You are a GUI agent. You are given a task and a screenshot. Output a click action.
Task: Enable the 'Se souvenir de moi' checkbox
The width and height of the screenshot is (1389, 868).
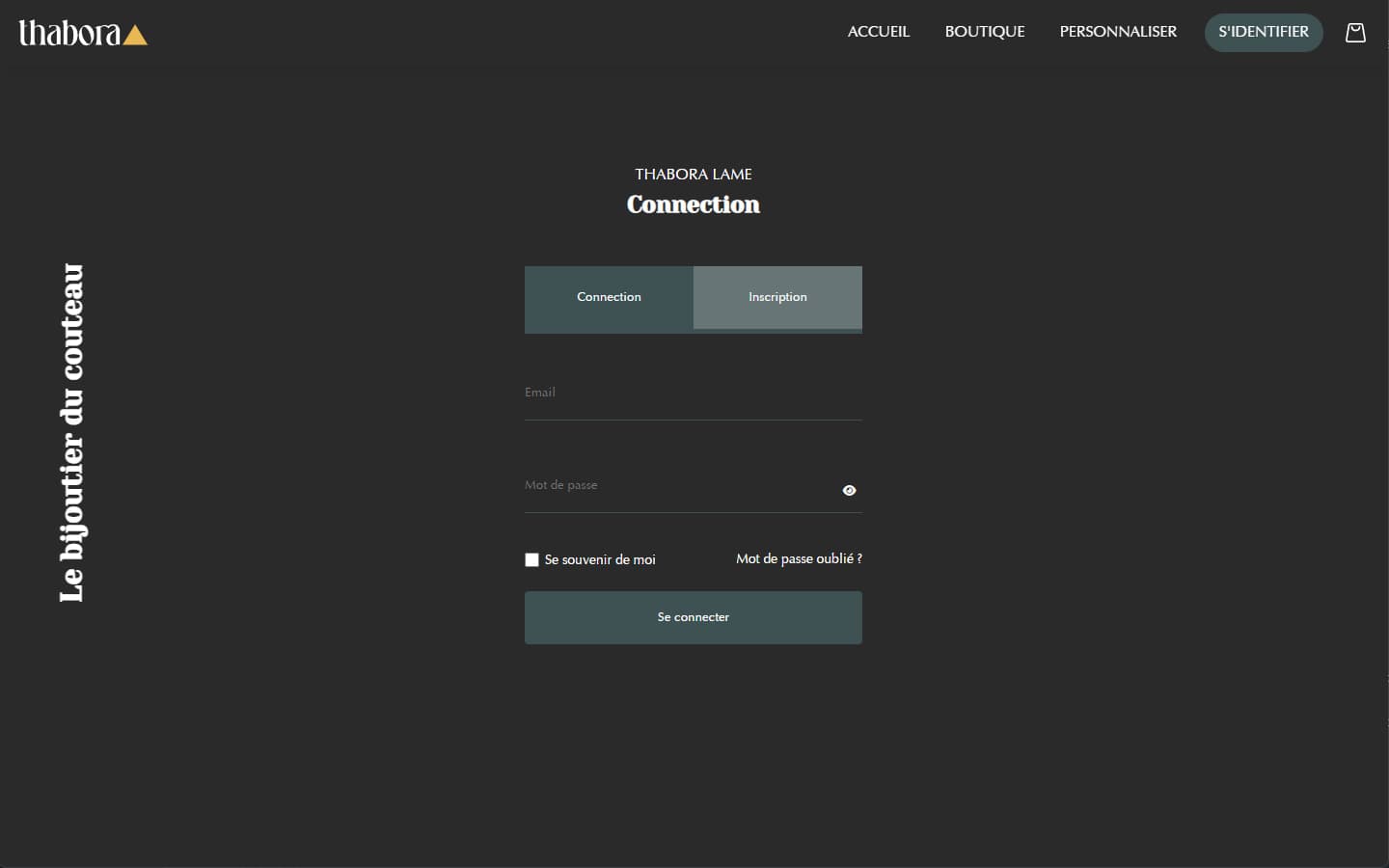tap(531, 559)
